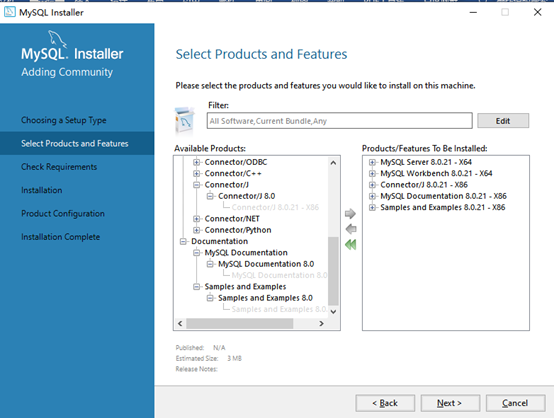Open the Check Requirements step
This screenshot has width=554, height=418.
(x=59, y=167)
